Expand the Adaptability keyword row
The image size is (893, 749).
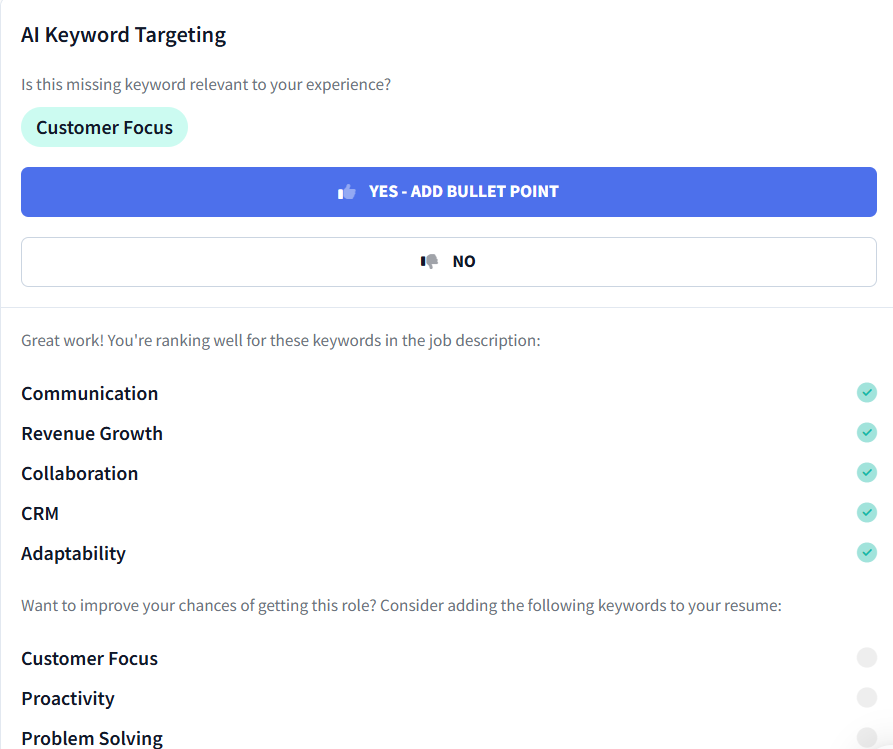tap(73, 553)
